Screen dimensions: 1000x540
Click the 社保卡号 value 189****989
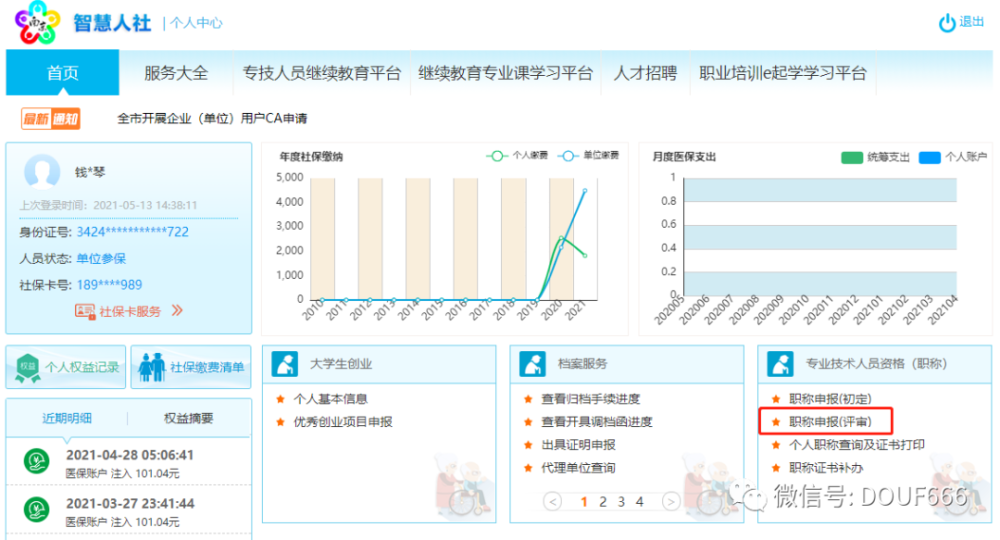tap(110, 285)
